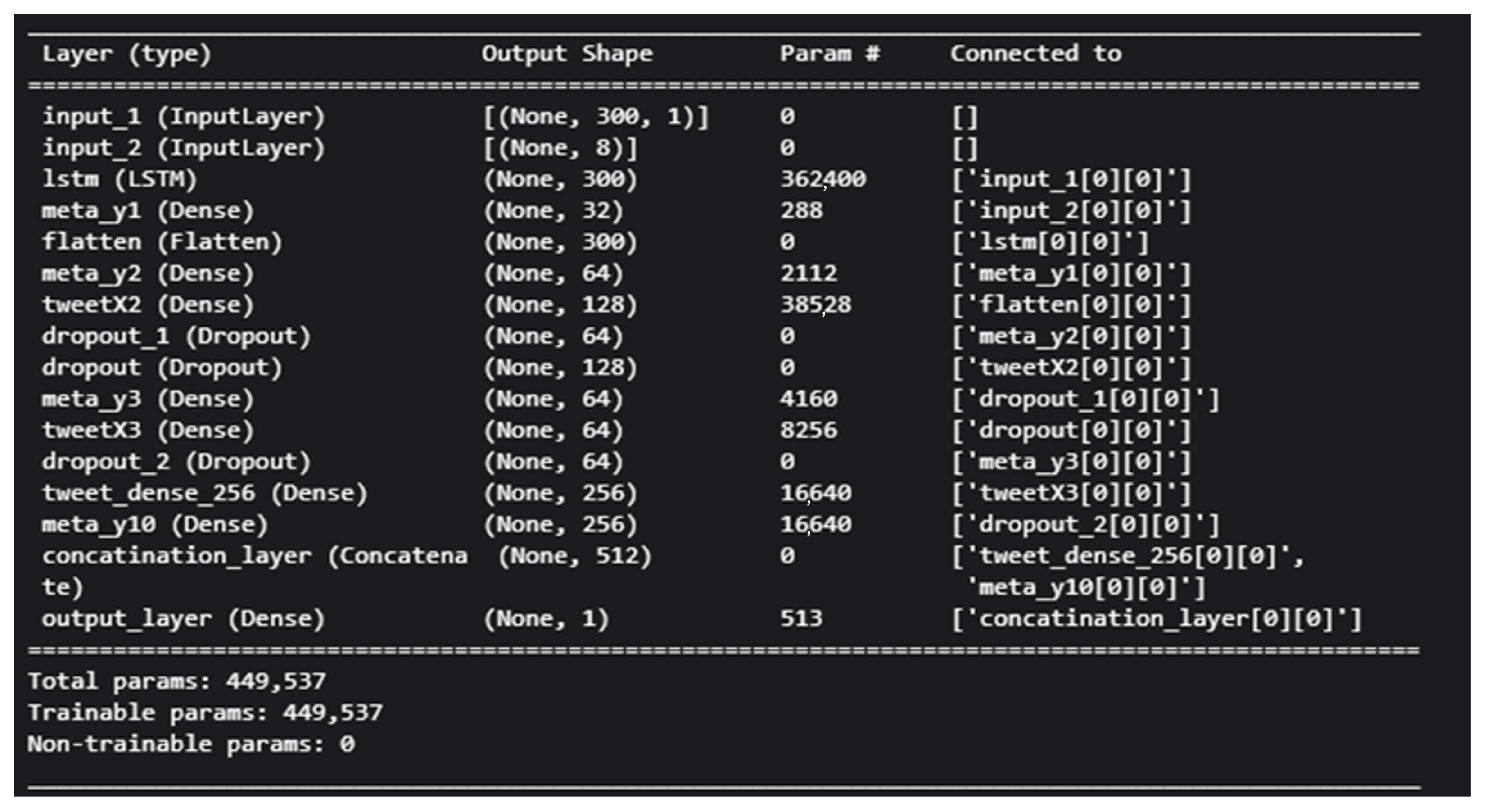Click the 362400 parameter count value
The height and width of the screenshot is (812, 1487).
coord(822,179)
